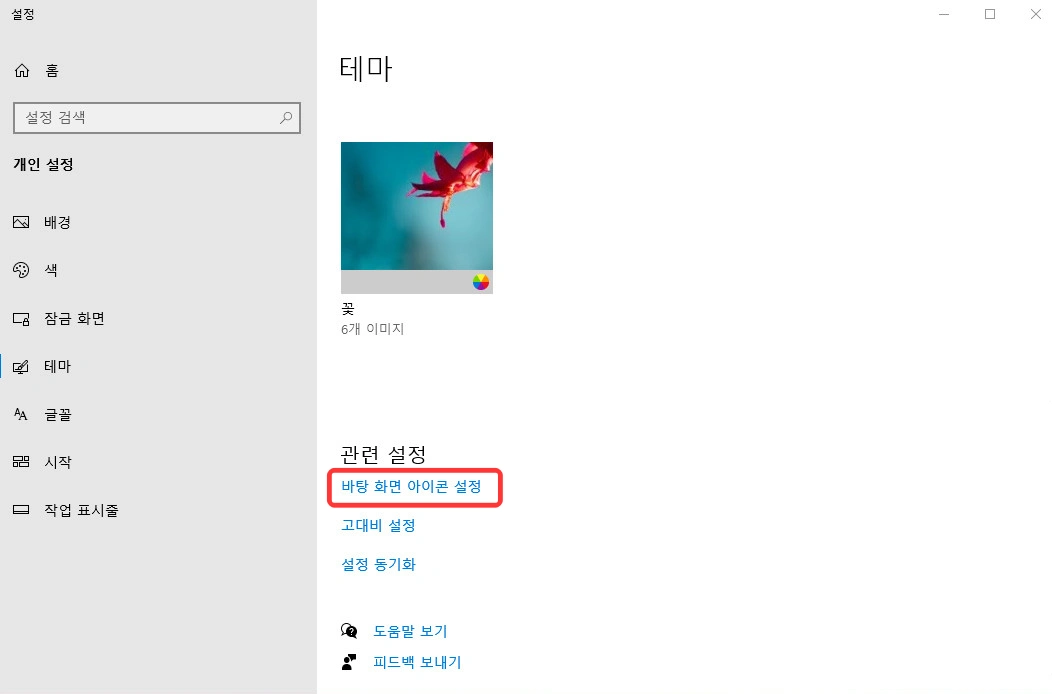Open the 설정 동기화 link
The image size is (1052, 694).
[378, 564]
